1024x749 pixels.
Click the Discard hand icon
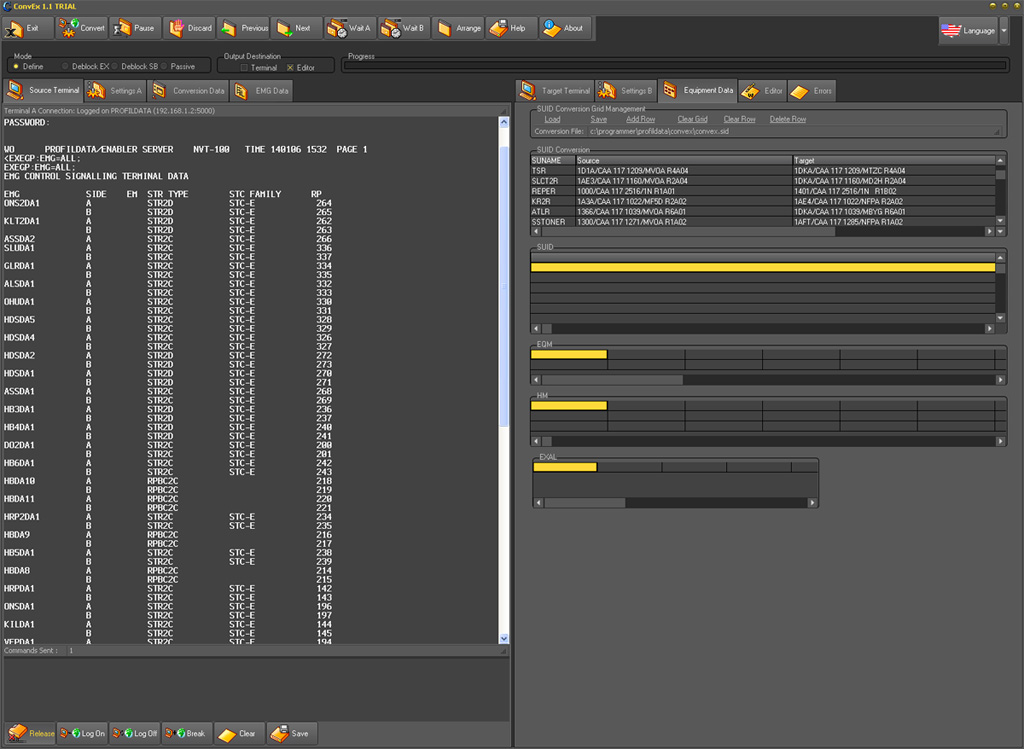(176, 28)
